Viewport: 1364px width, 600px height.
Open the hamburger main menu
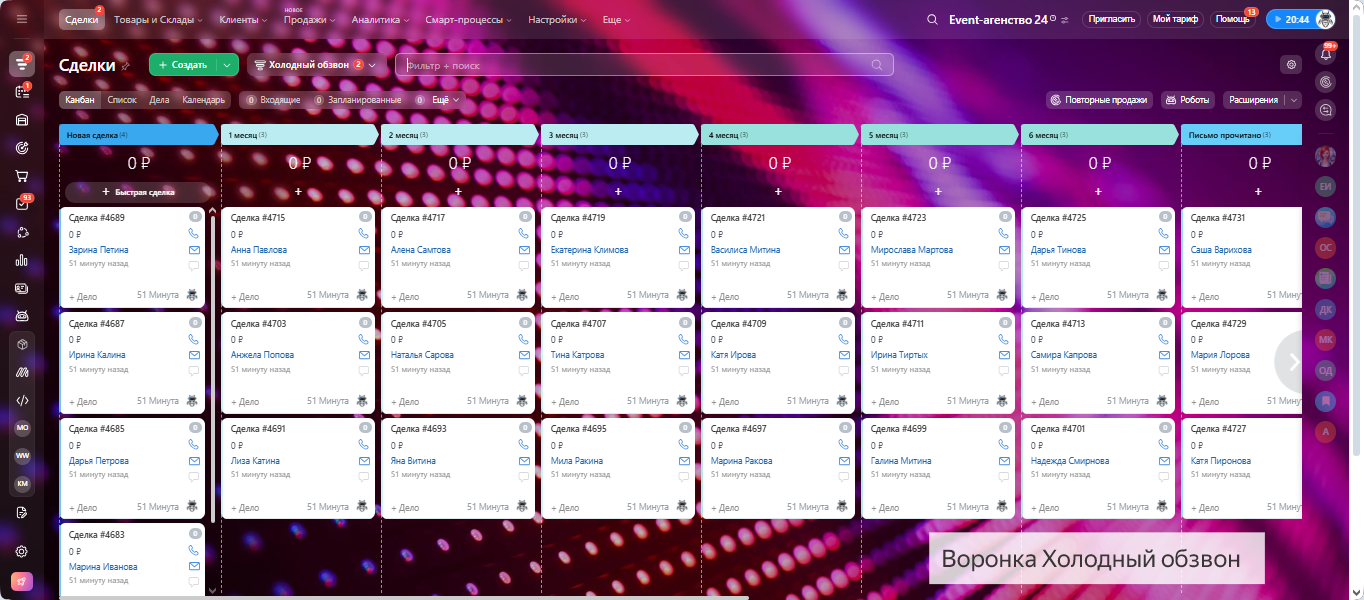click(x=22, y=19)
